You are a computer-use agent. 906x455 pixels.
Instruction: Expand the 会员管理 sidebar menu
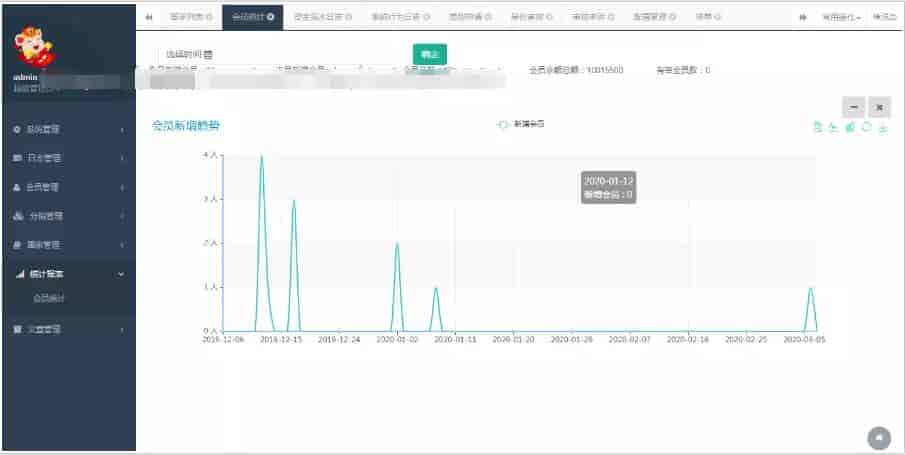tap(67, 187)
